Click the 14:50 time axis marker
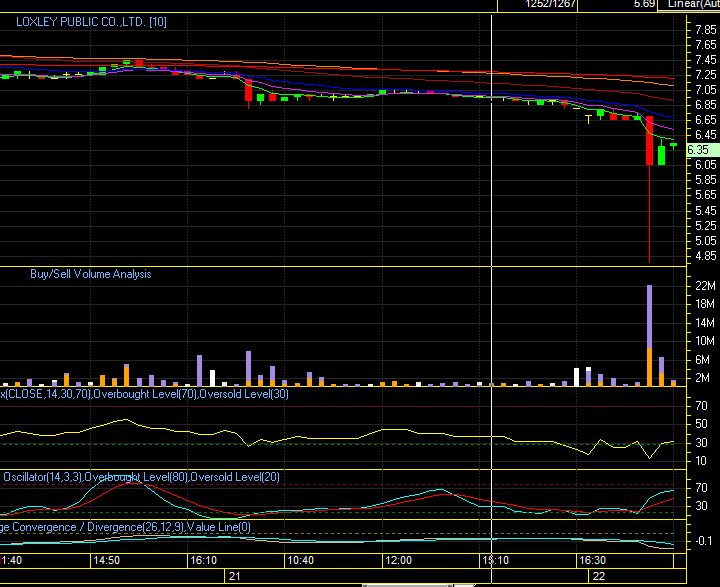This screenshot has width=720, height=587. (107, 560)
